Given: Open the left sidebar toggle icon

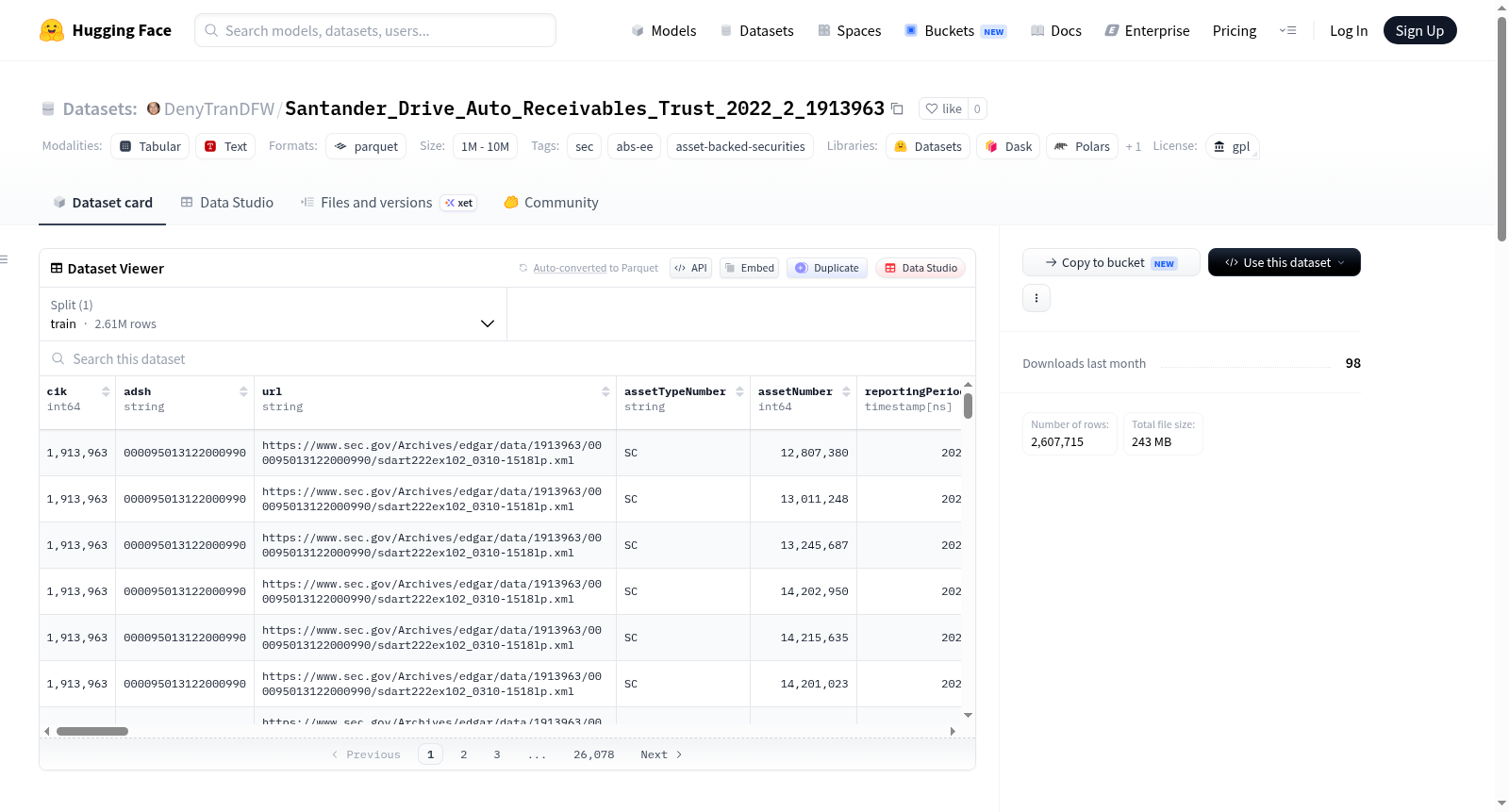Looking at the screenshot, I should (x=5, y=259).
